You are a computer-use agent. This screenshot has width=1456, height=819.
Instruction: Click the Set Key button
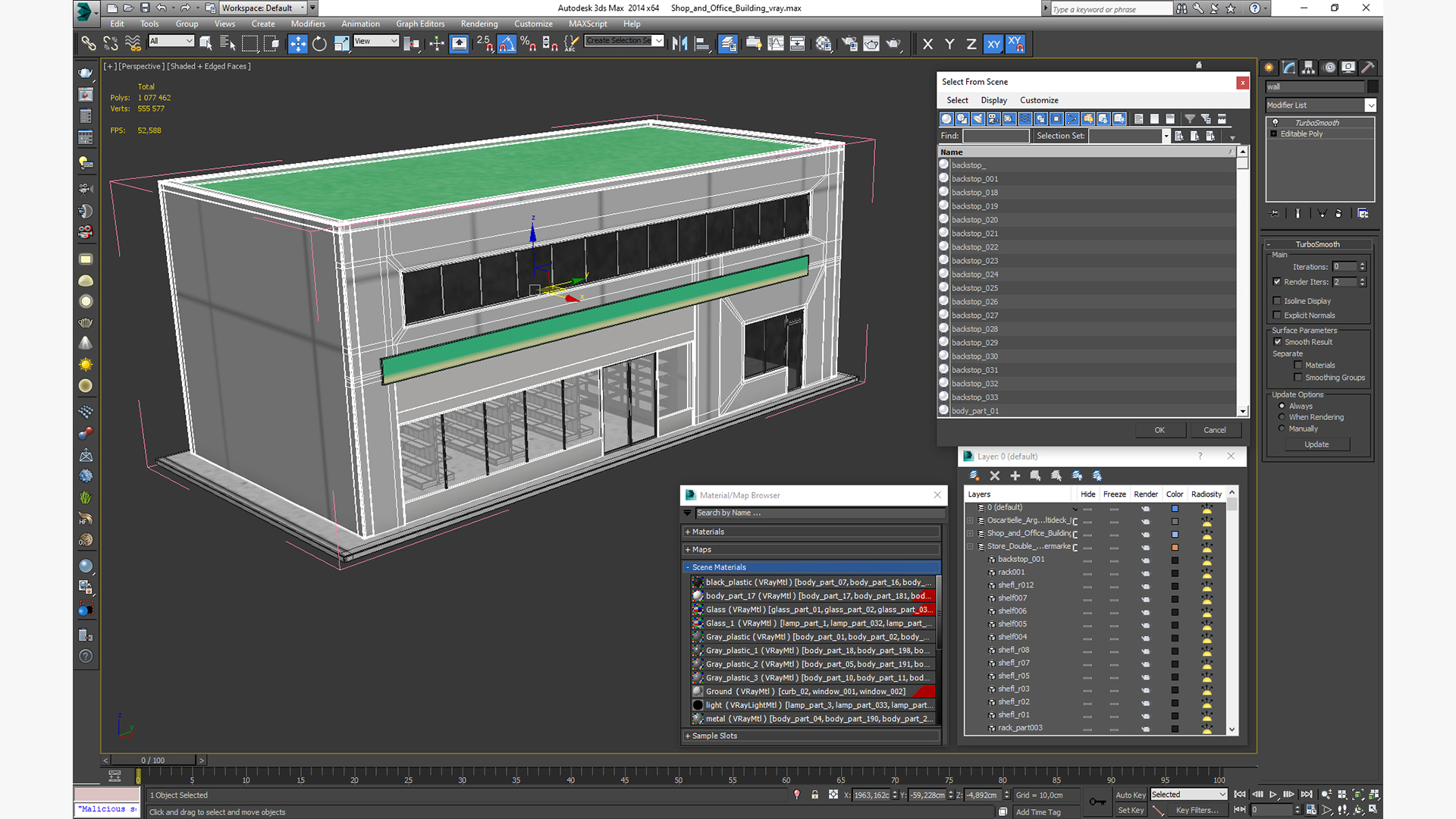point(1130,810)
